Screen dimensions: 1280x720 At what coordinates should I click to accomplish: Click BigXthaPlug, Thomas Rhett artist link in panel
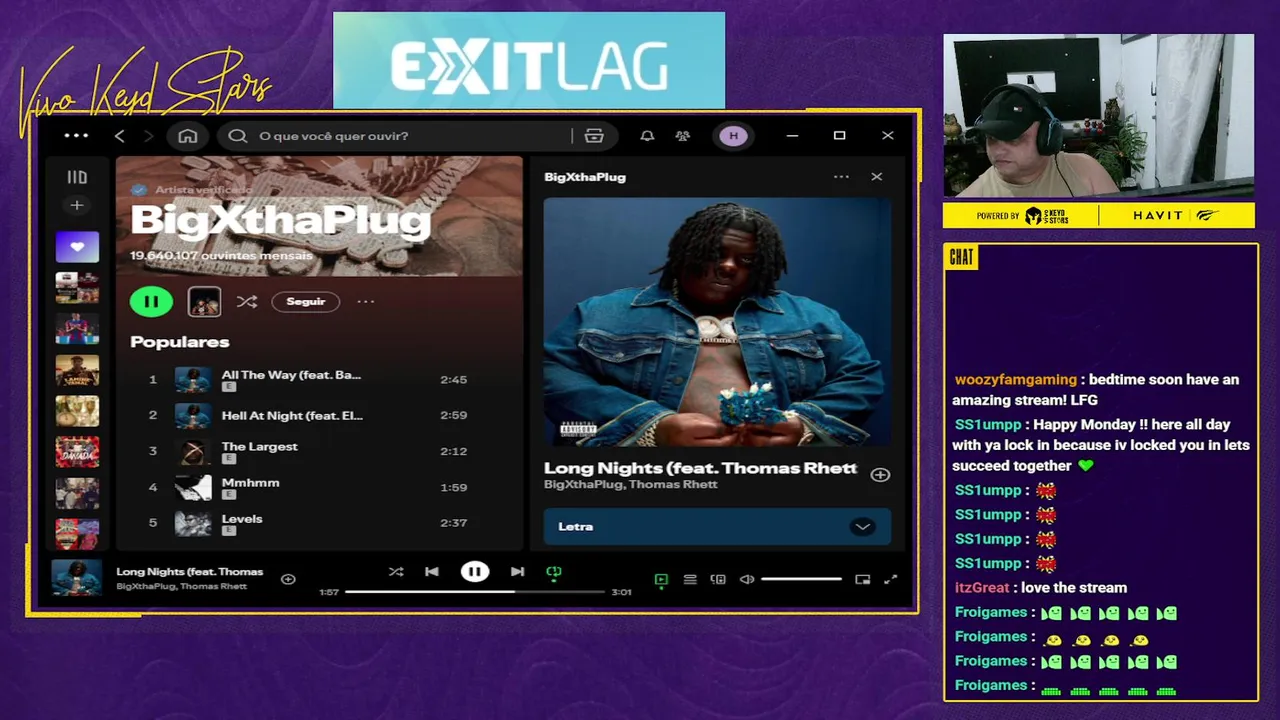click(x=631, y=485)
